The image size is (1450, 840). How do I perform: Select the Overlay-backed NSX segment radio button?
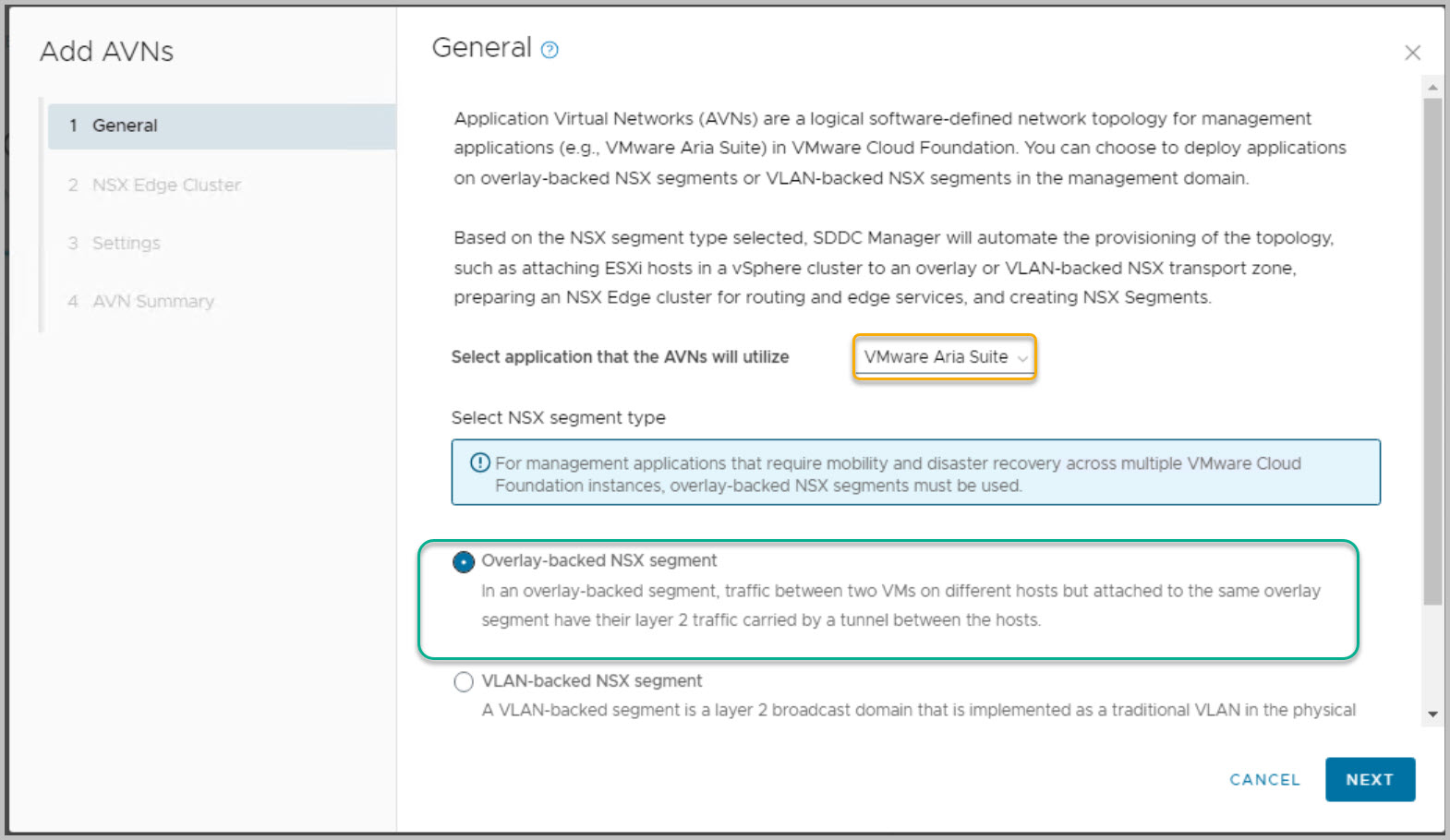pos(464,561)
